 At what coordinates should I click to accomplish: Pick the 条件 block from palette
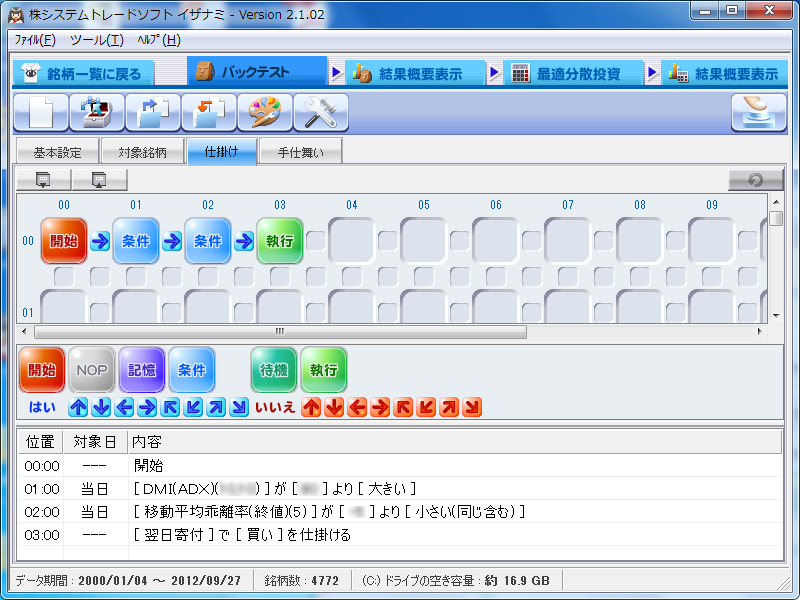192,370
